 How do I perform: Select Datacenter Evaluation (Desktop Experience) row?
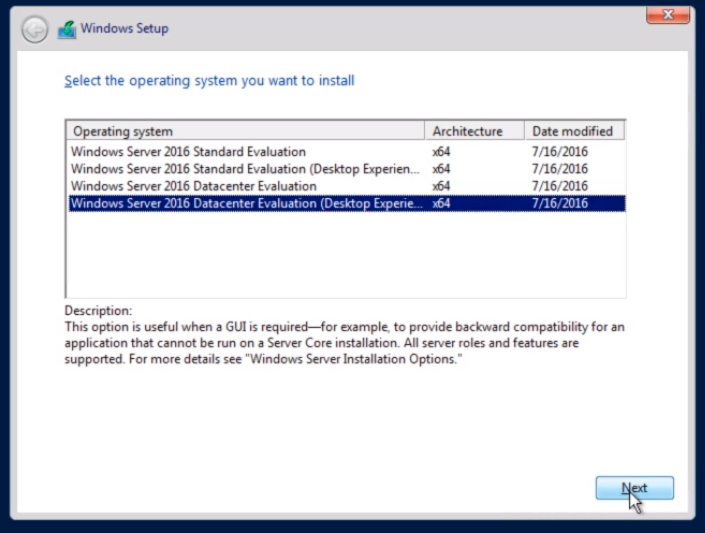(x=346, y=203)
